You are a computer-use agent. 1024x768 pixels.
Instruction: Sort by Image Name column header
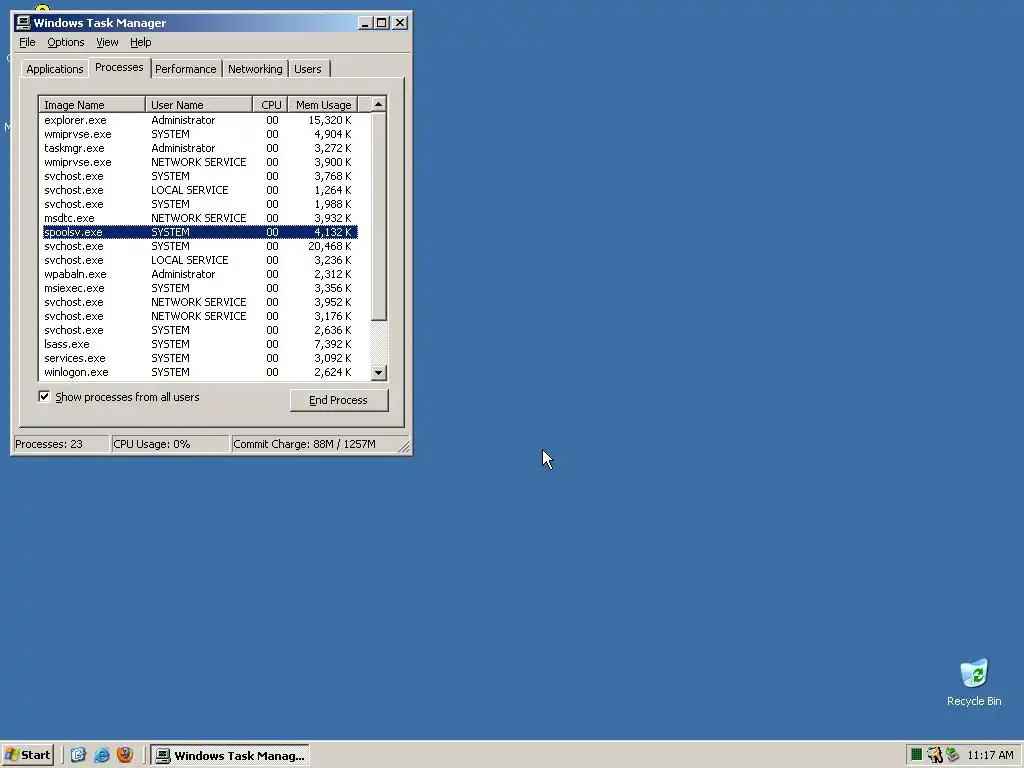pyautogui.click(x=92, y=104)
